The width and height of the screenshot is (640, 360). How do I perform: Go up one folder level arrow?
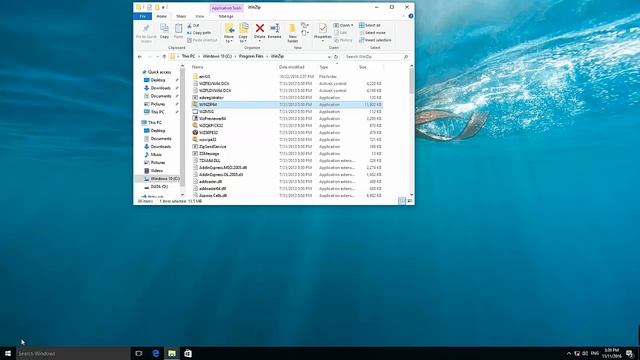point(164,57)
